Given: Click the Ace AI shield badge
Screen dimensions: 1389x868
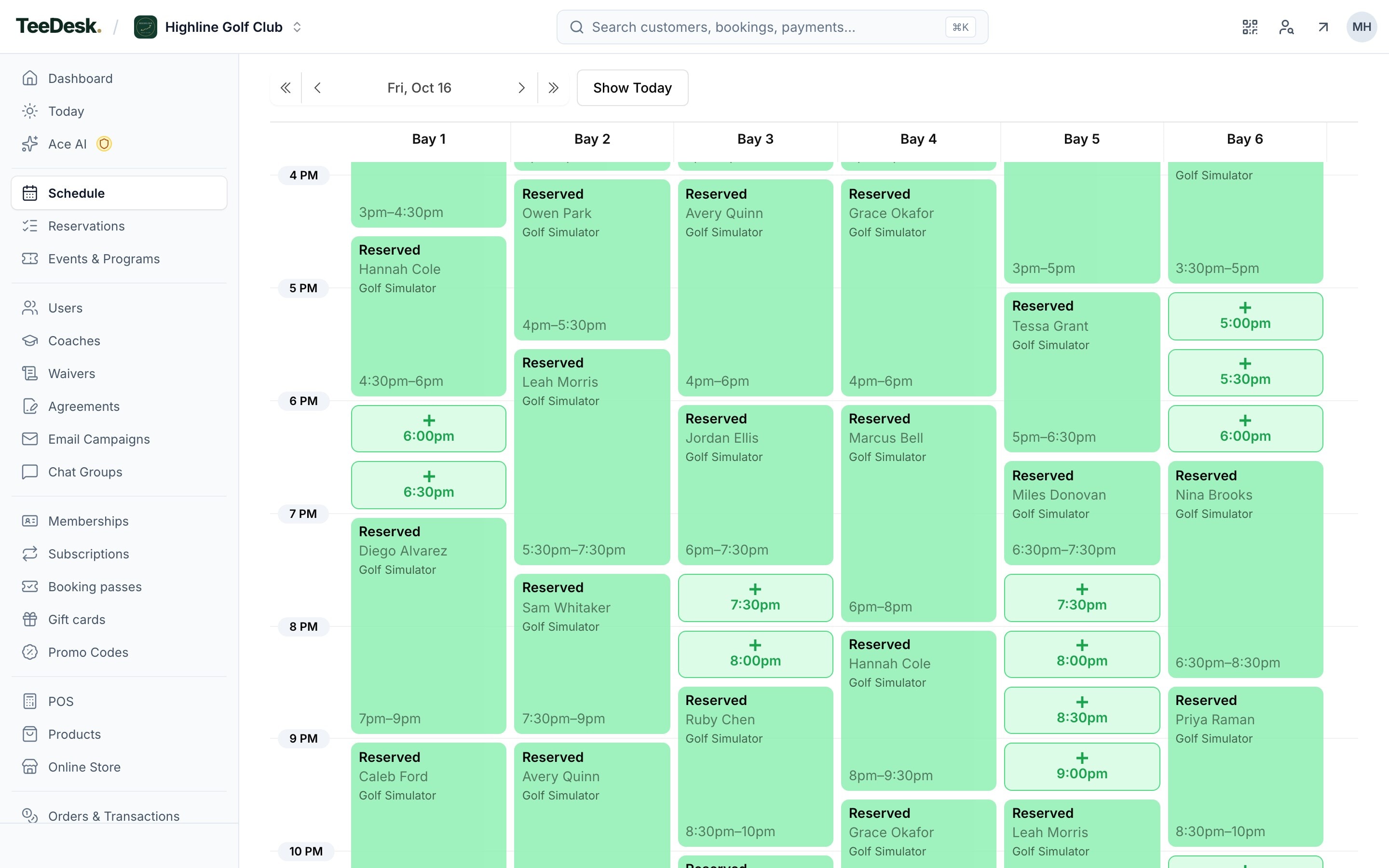Looking at the screenshot, I should click(x=104, y=144).
